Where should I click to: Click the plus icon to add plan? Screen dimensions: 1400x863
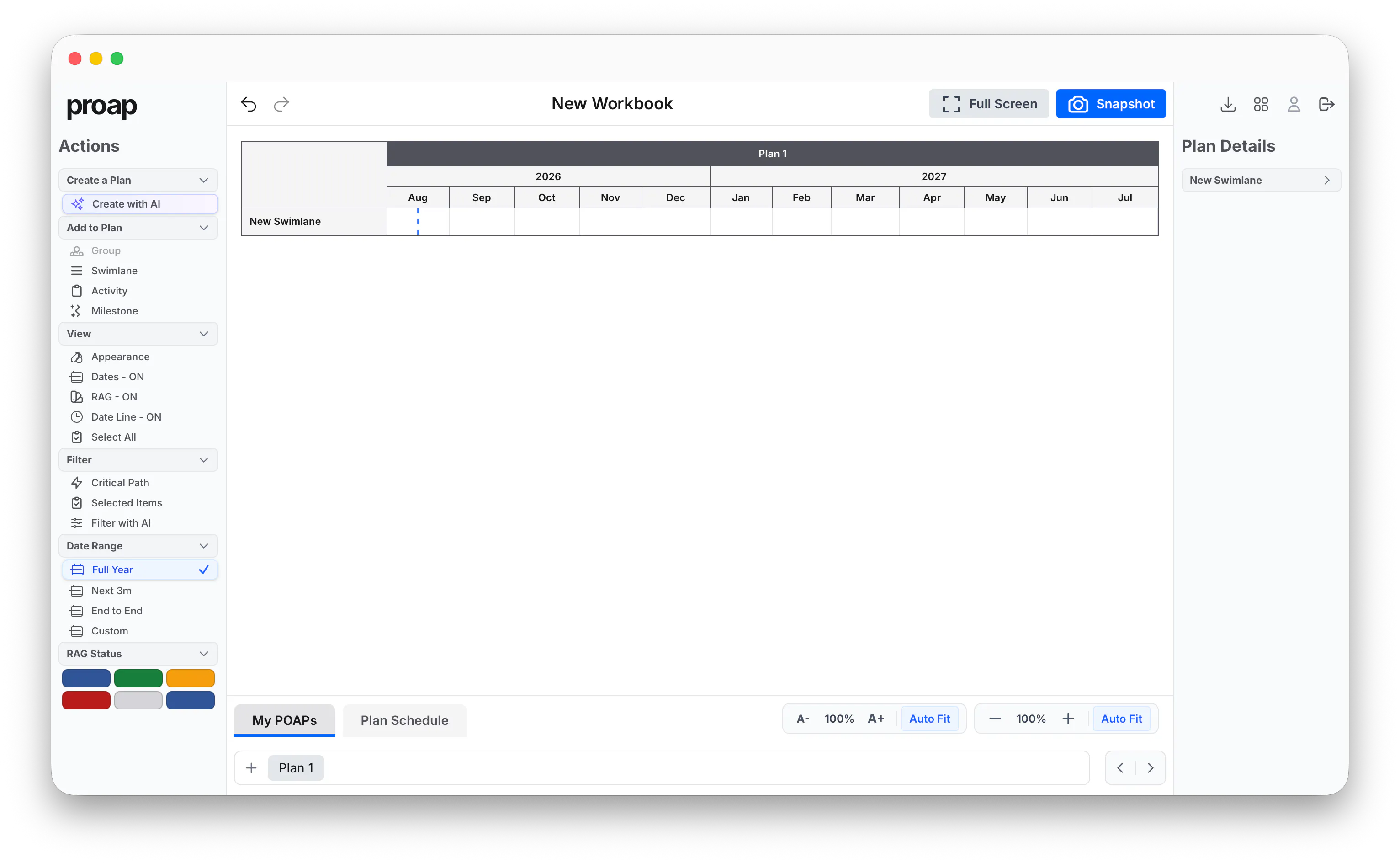point(251,767)
